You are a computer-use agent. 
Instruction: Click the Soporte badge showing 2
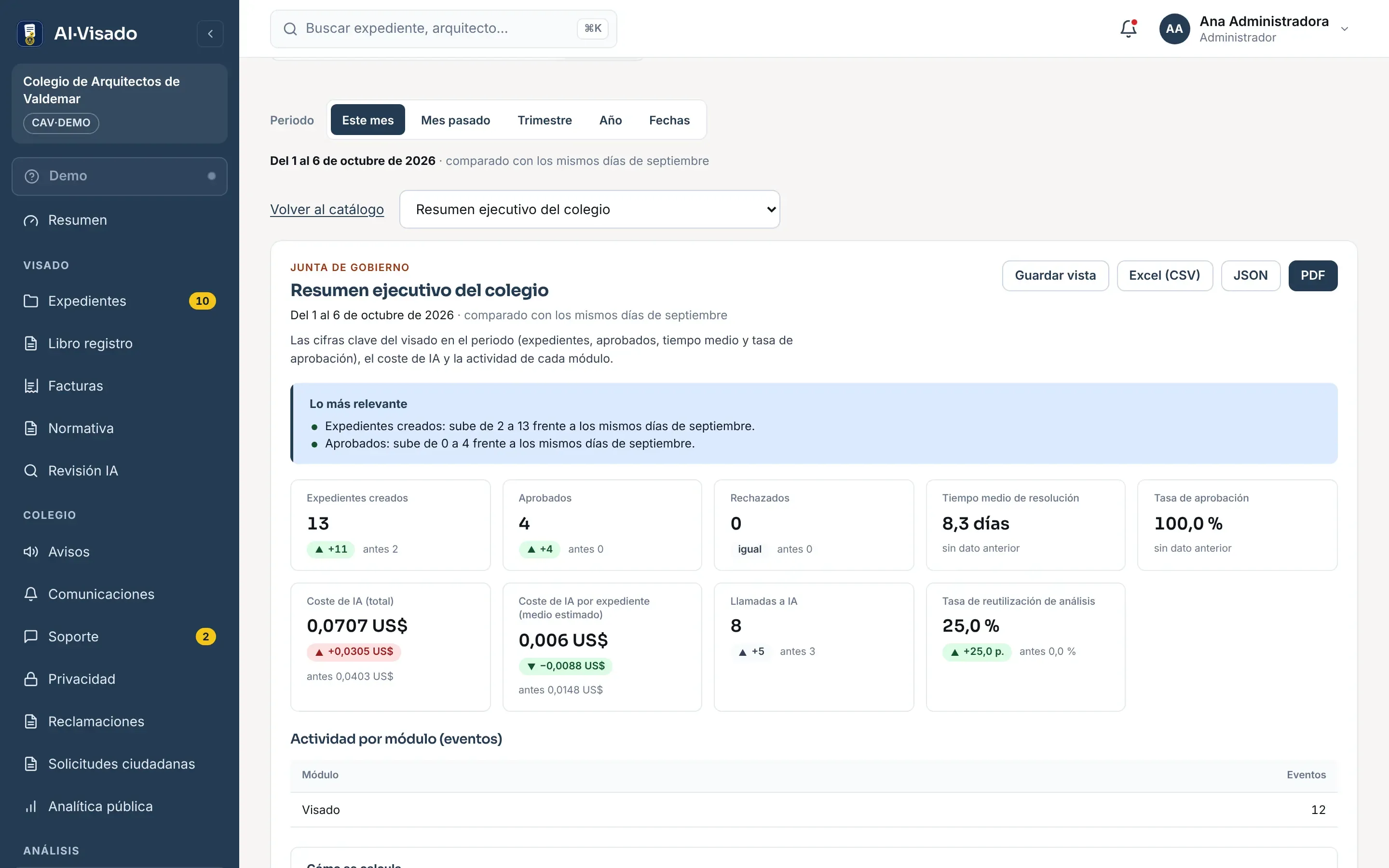205,637
